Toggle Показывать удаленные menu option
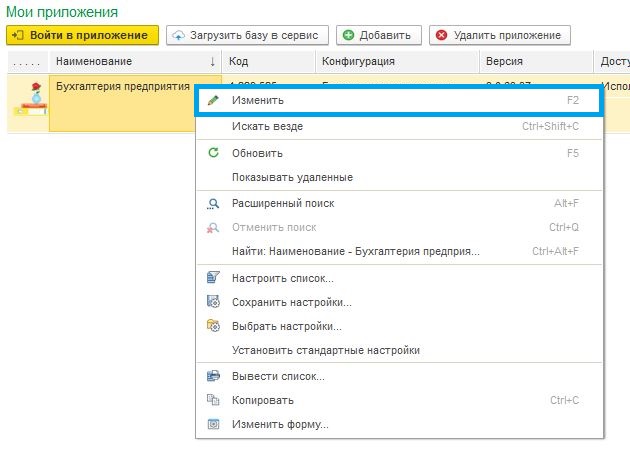 (x=292, y=177)
